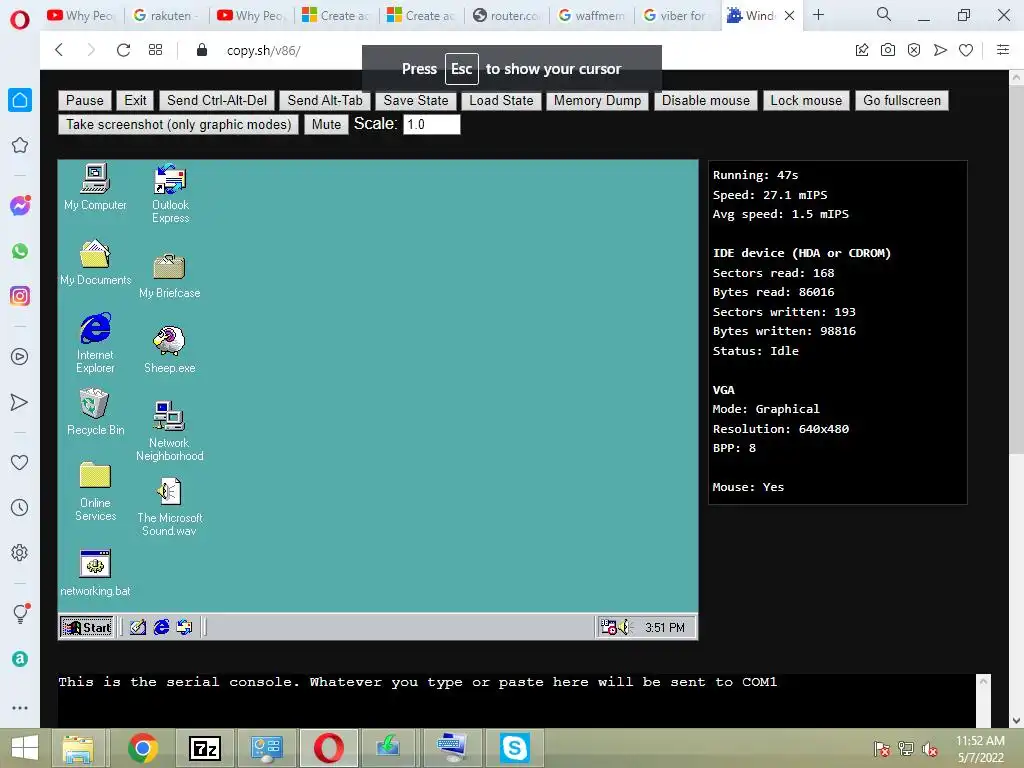Switch to the viber for browser tab
Screen dimensions: 1024x768
pyautogui.click(x=677, y=15)
